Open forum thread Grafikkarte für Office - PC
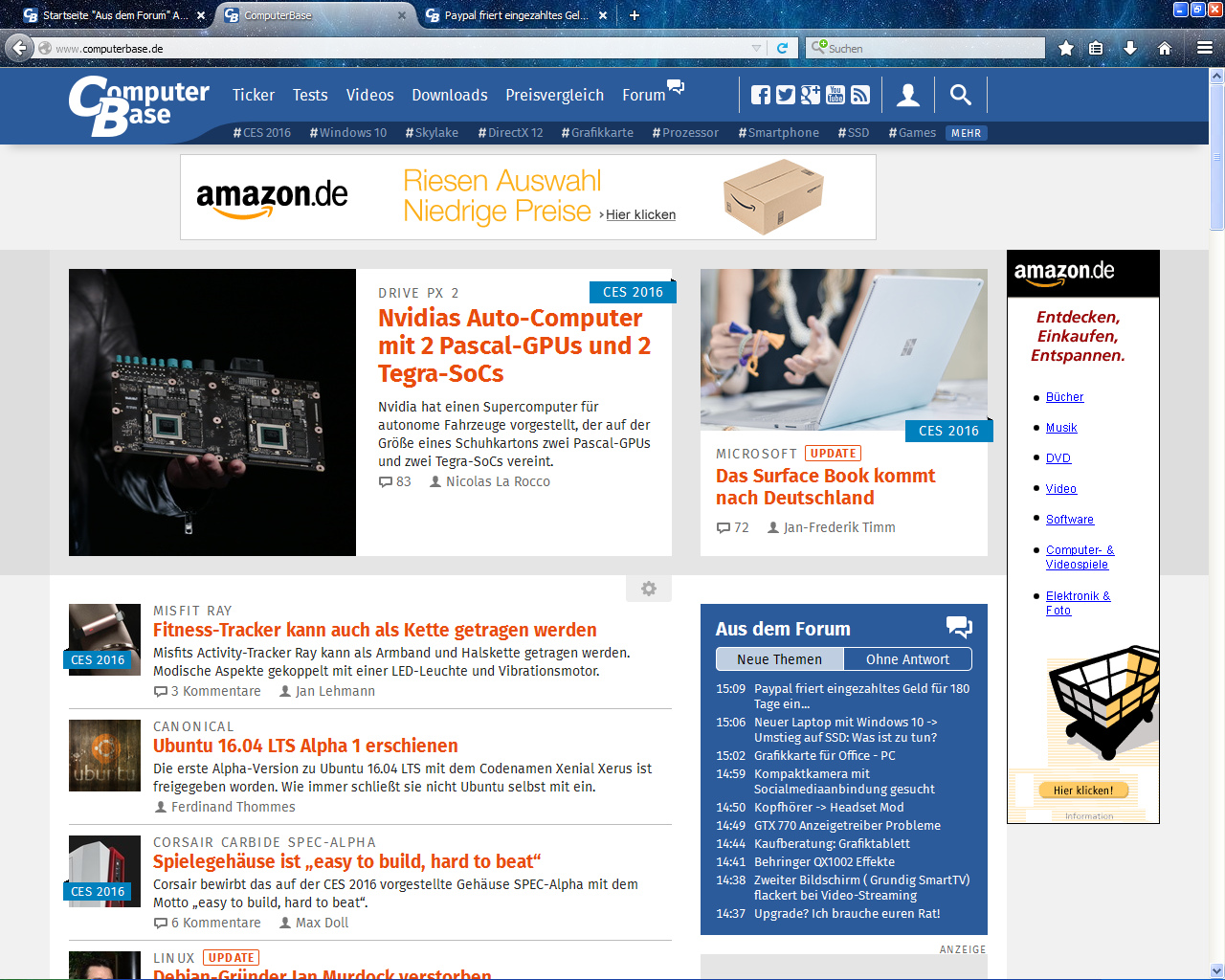 [x=825, y=755]
